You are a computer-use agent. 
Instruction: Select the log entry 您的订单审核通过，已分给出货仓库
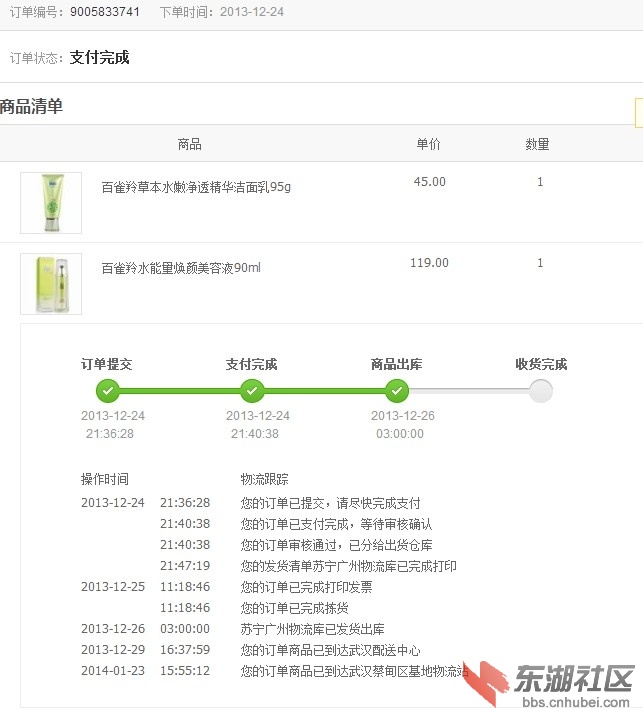point(337,545)
